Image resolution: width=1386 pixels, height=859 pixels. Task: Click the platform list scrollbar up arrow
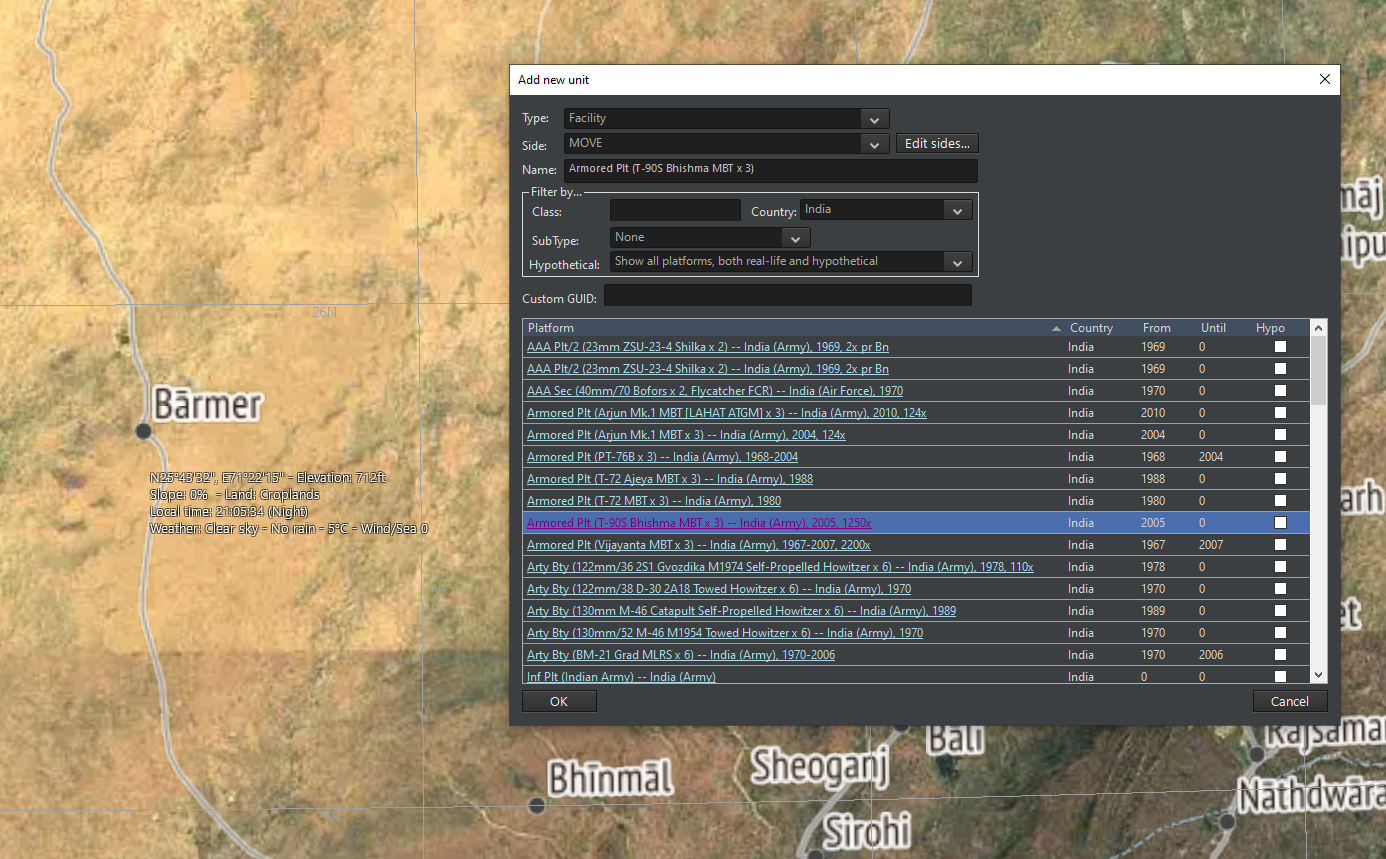coord(1318,327)
